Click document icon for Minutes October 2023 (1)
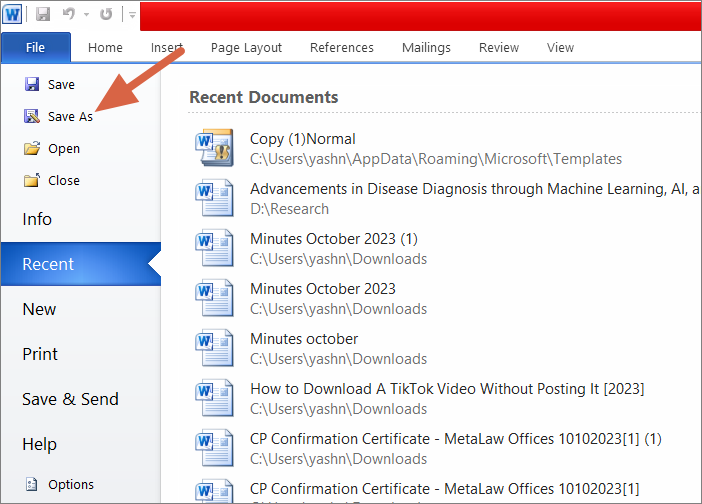702x504 pixels. coord(214,248)
